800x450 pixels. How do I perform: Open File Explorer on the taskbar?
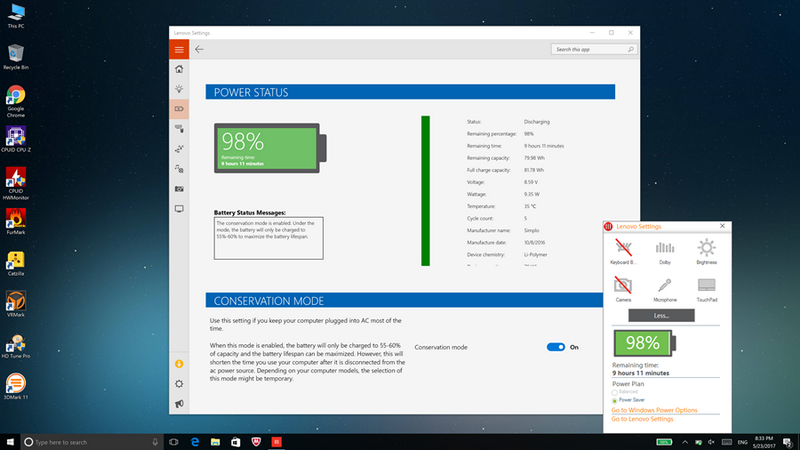215,442
